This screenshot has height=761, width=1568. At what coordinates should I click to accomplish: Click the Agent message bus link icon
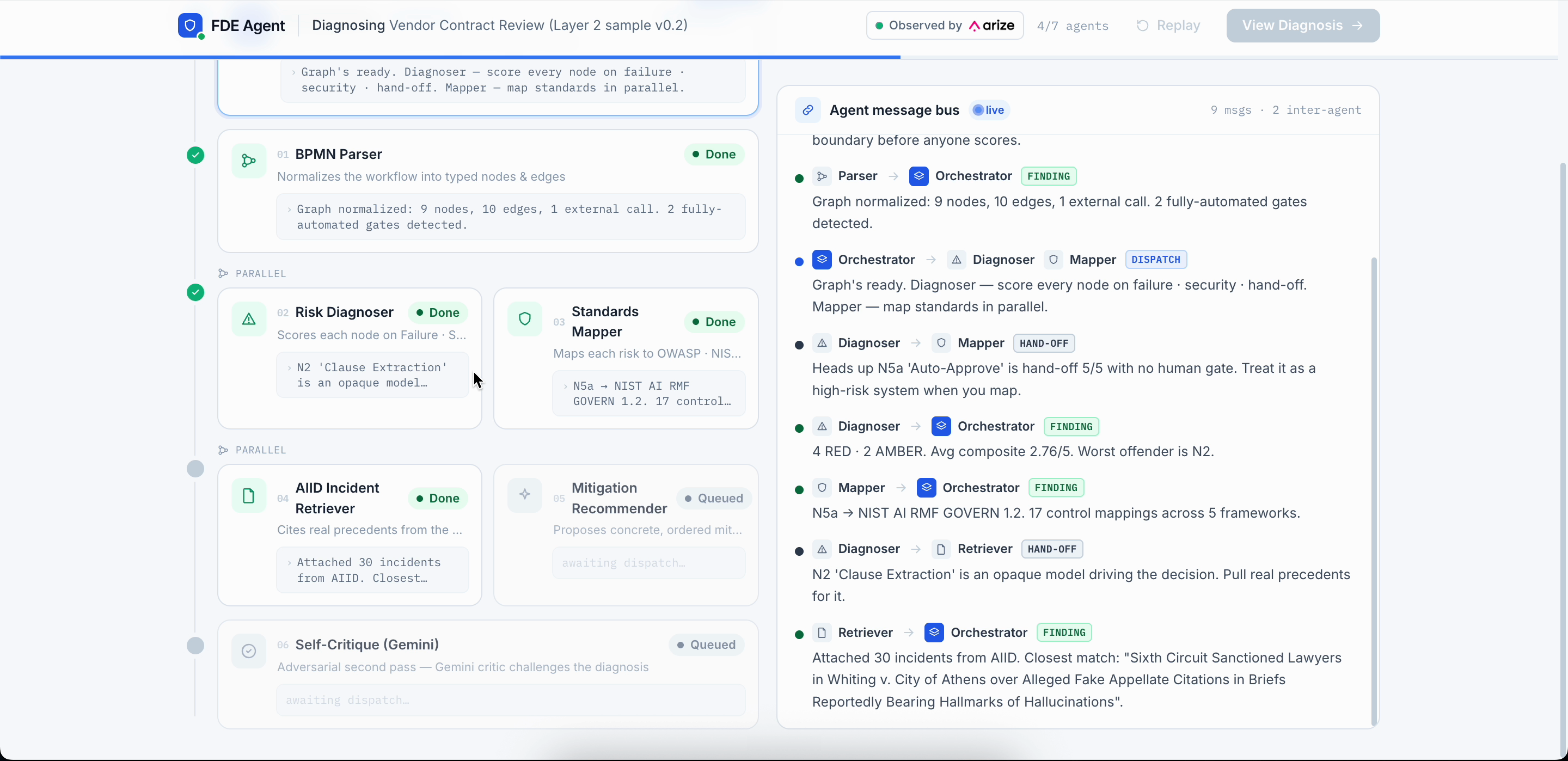click(x=808, y=110)
